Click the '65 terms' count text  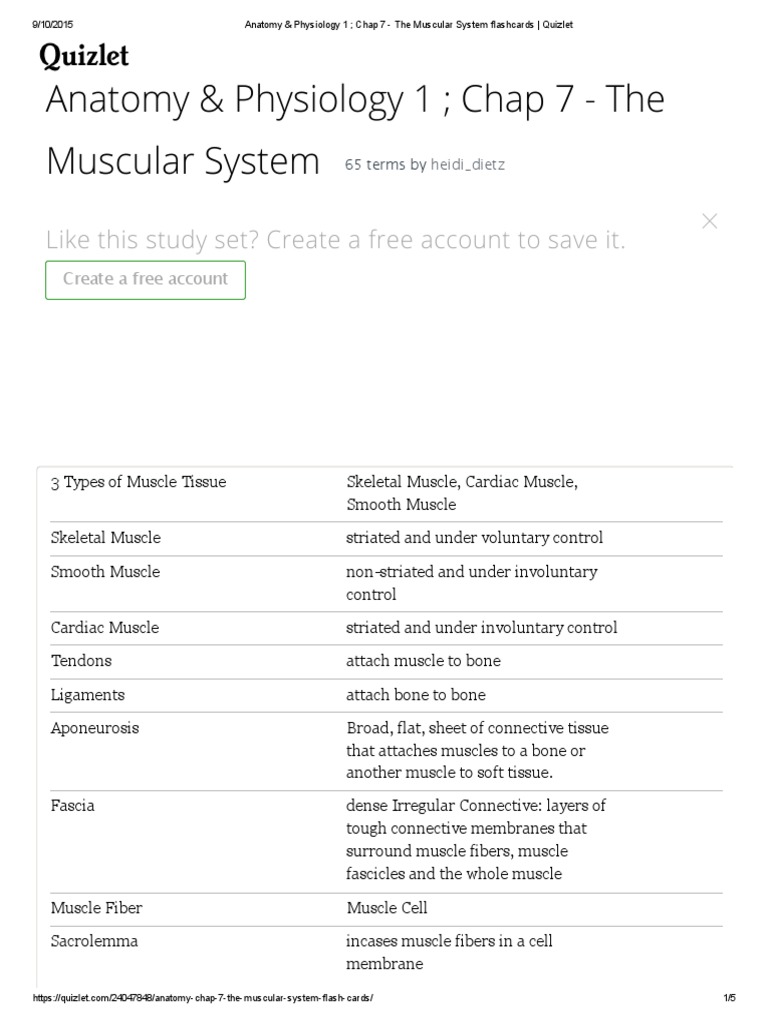pos(375,165)
